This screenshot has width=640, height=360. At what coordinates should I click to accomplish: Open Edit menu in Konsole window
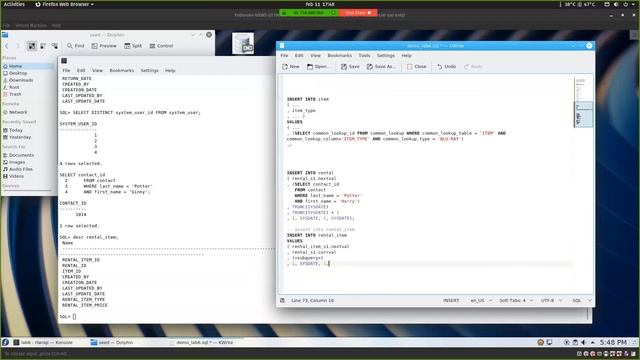tap(81, 71)
